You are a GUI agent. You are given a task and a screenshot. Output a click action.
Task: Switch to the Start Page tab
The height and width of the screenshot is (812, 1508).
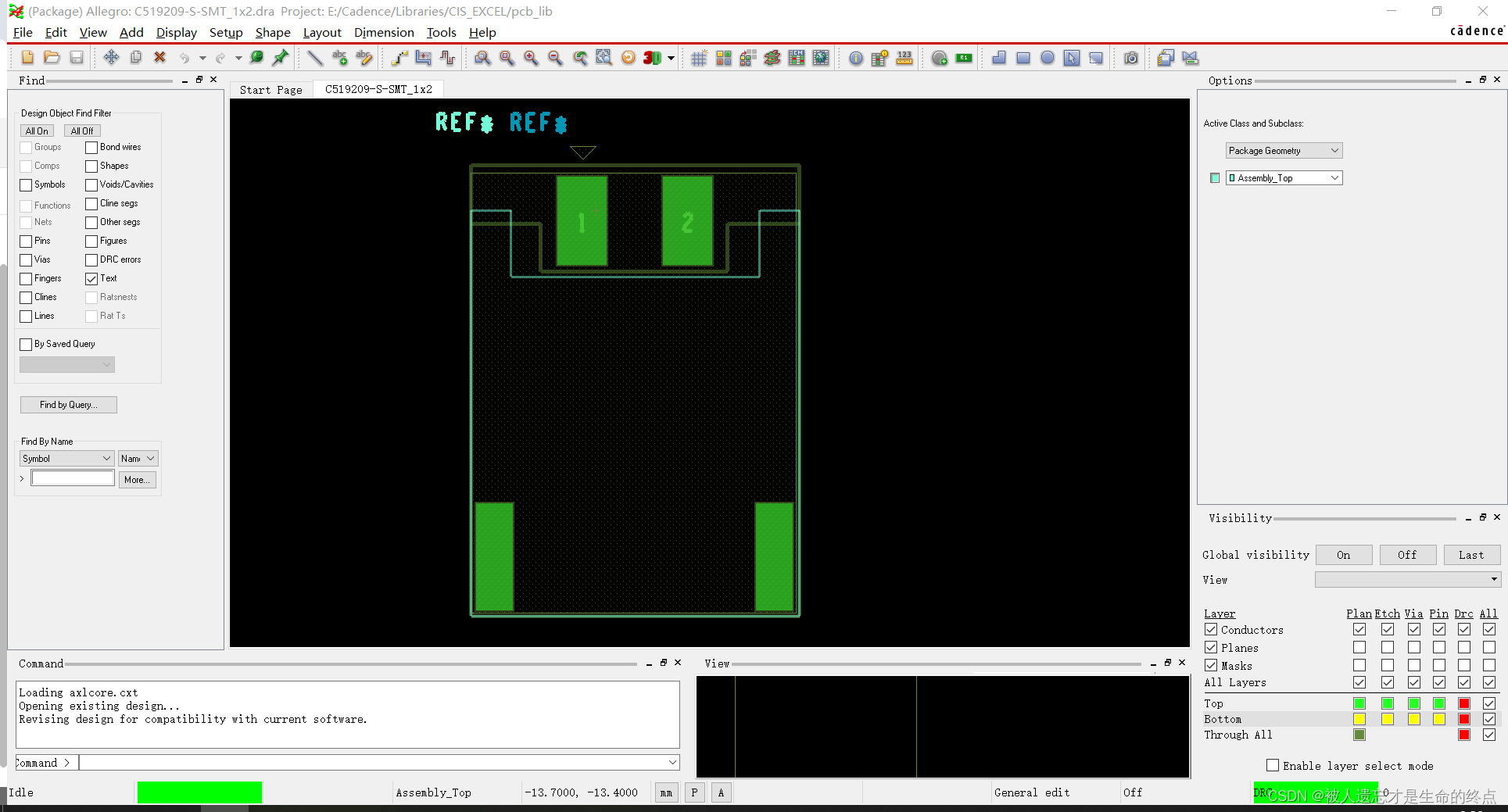click(270, 89)
